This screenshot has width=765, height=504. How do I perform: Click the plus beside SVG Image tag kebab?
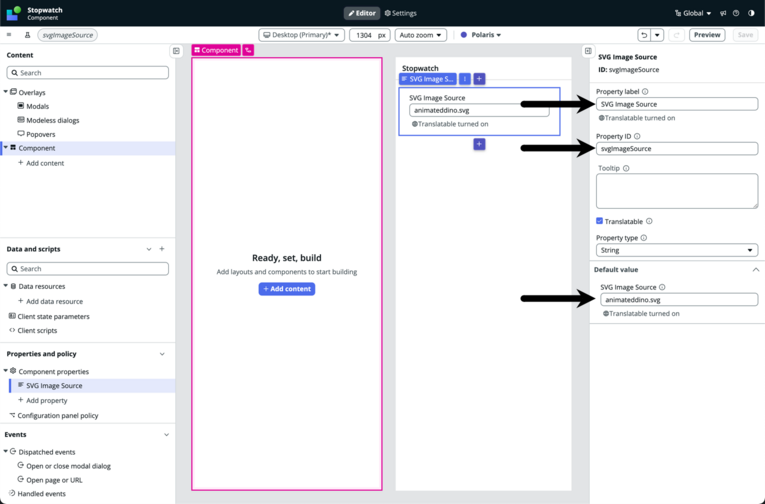479,79
